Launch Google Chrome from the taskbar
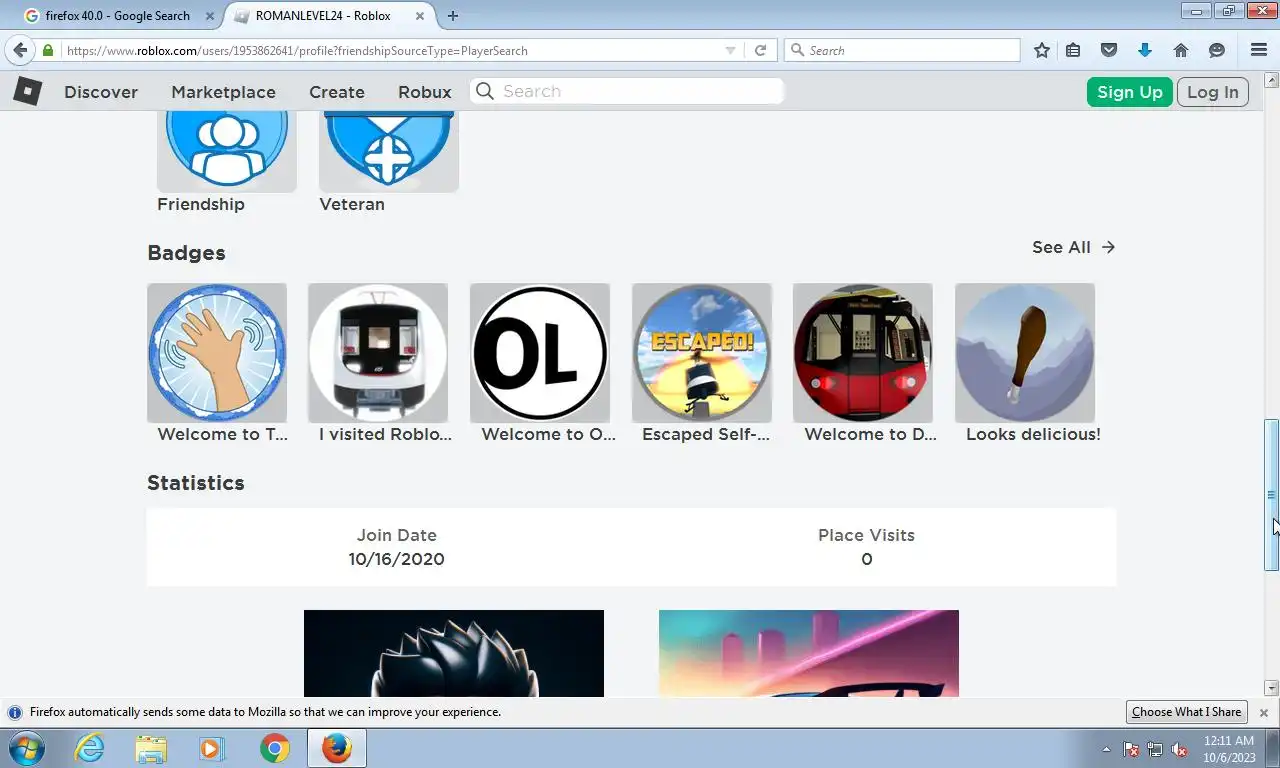The image size is (1280, 768). click(x=274, y=748)
